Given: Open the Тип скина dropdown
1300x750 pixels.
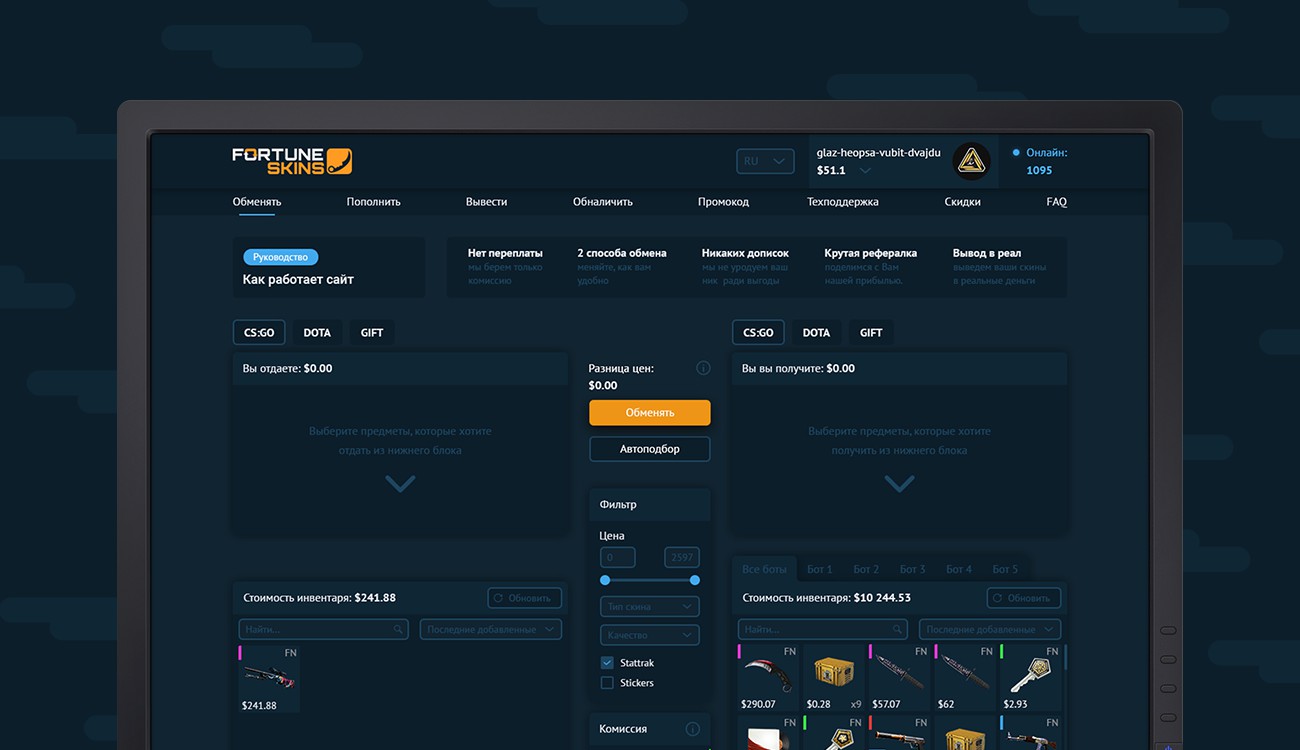Looking at the screenshot, I should [x=650, y=607].
